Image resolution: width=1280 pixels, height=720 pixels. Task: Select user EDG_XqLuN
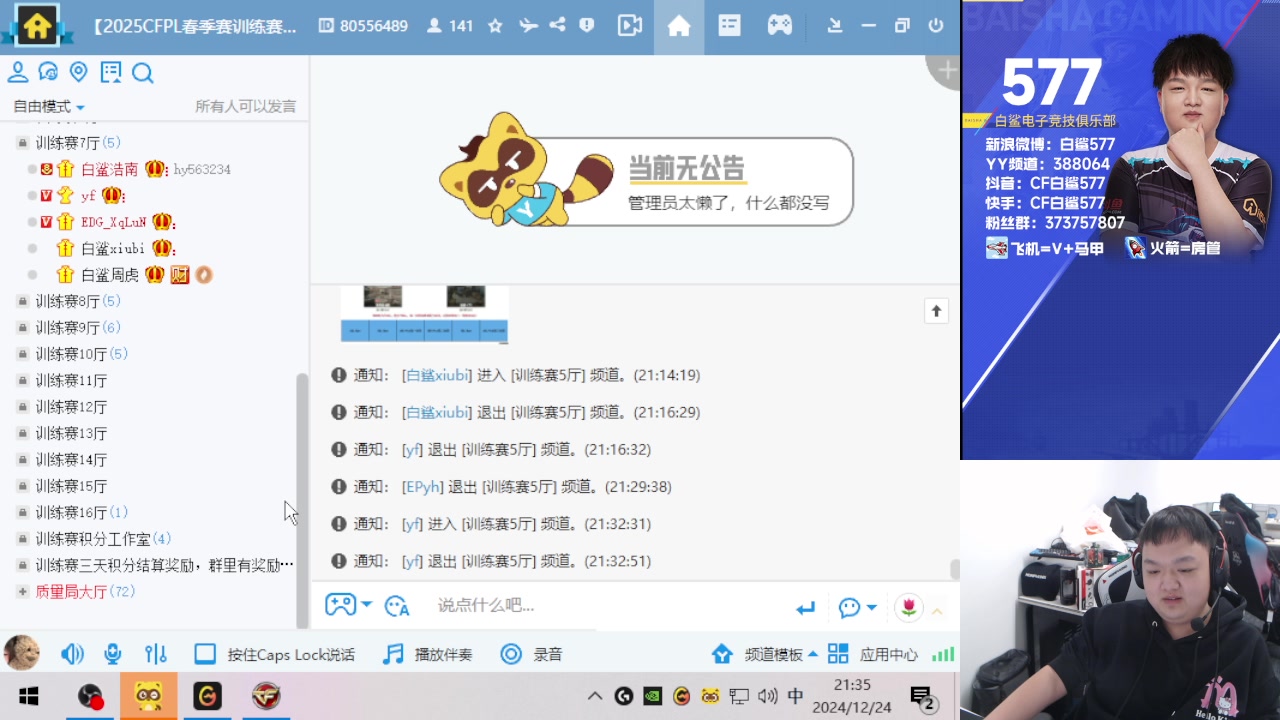pos(114,222)
